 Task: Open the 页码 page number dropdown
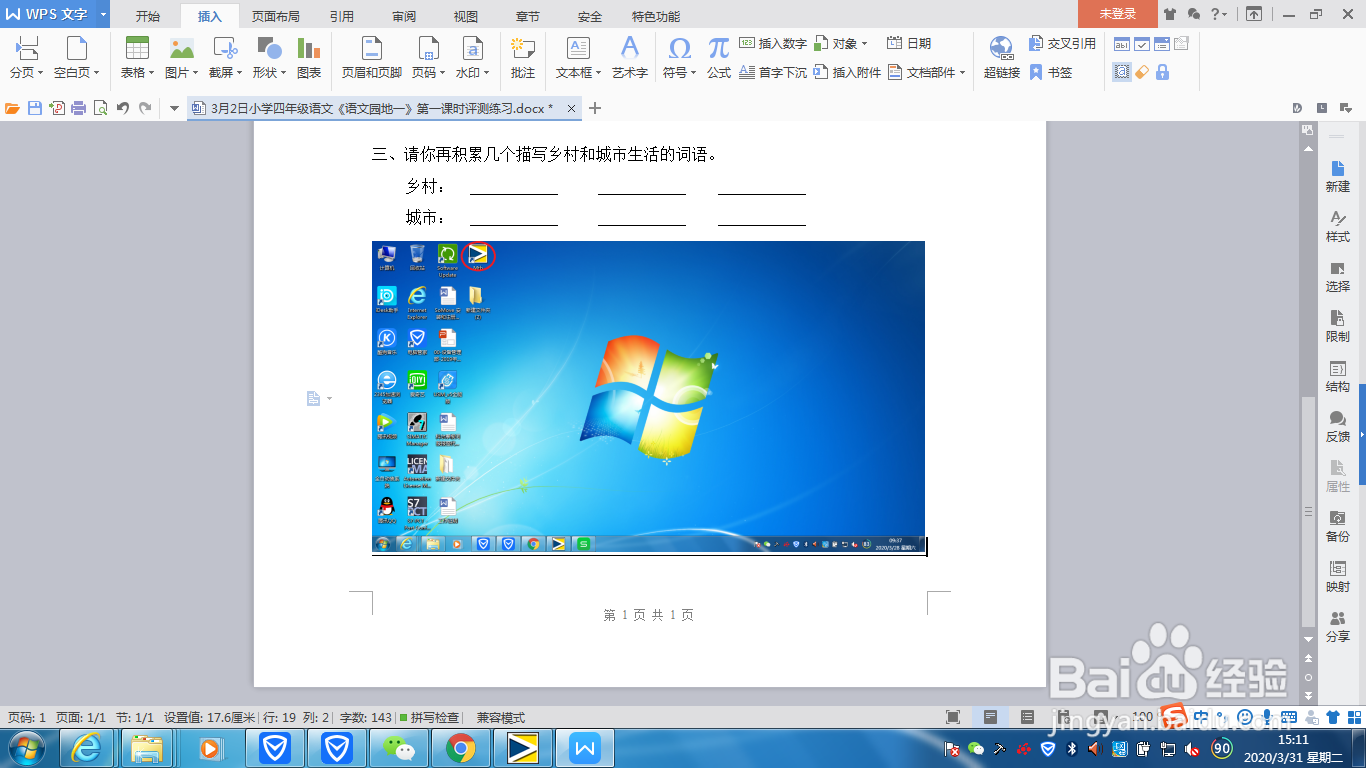pos(428,55)
